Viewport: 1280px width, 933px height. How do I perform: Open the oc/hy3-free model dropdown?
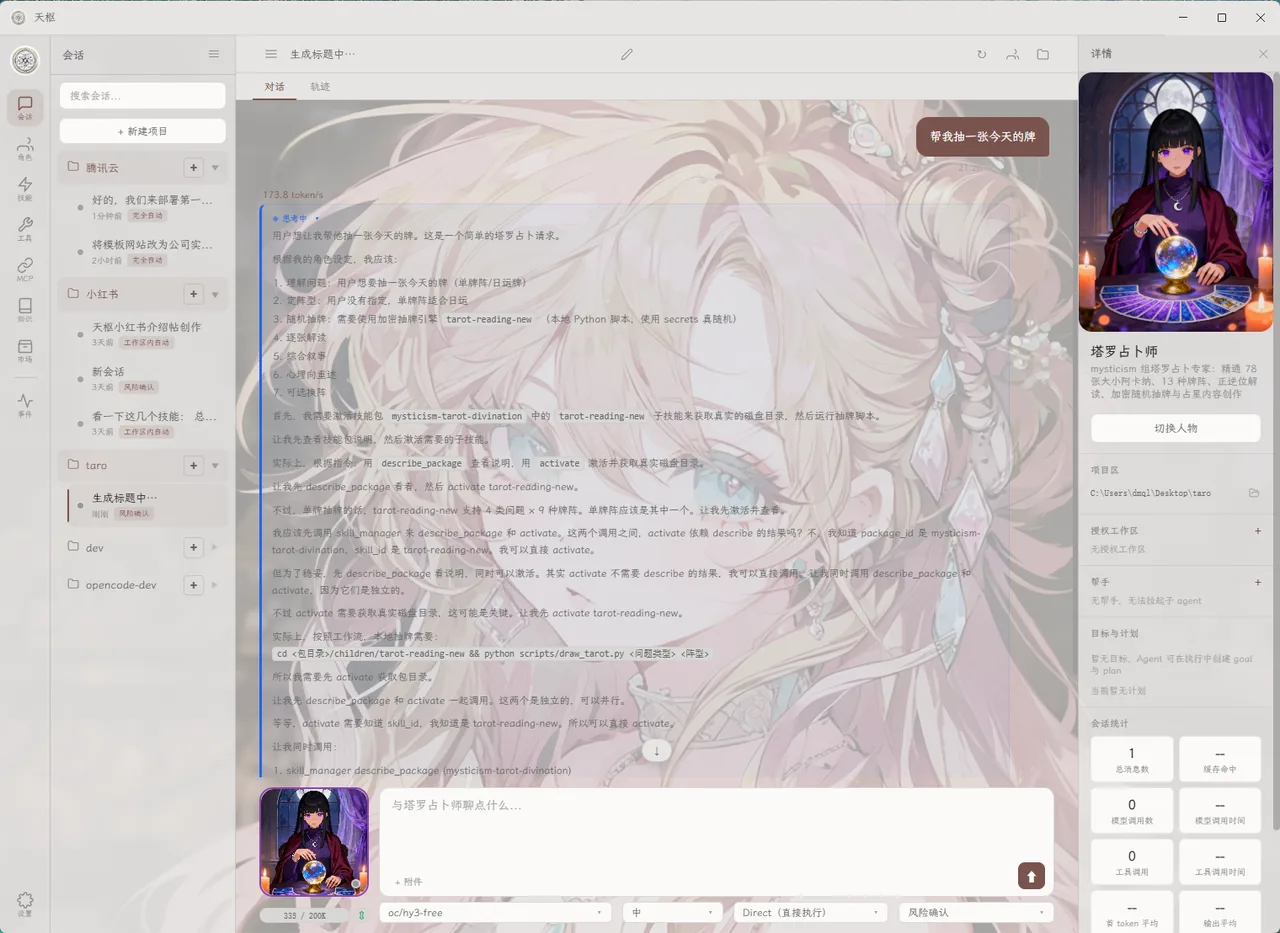click(496, 913)
